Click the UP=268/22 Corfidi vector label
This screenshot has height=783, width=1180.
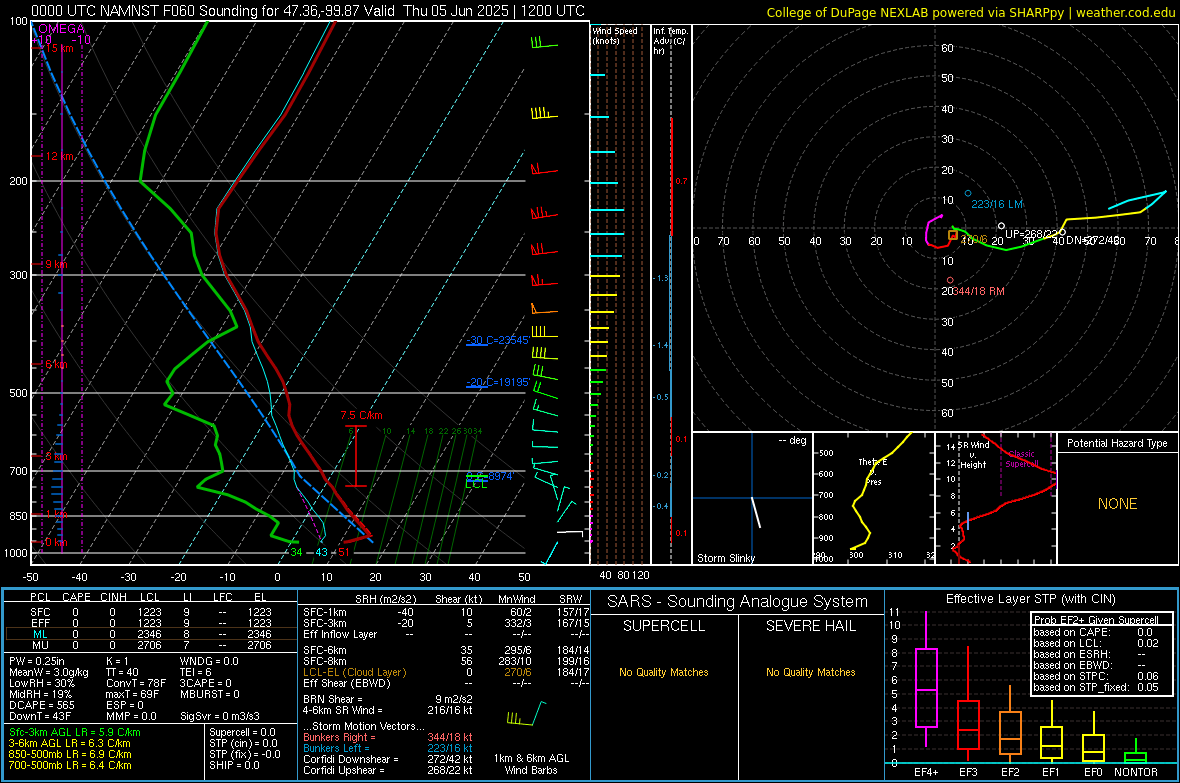[x=1032, y=234]
